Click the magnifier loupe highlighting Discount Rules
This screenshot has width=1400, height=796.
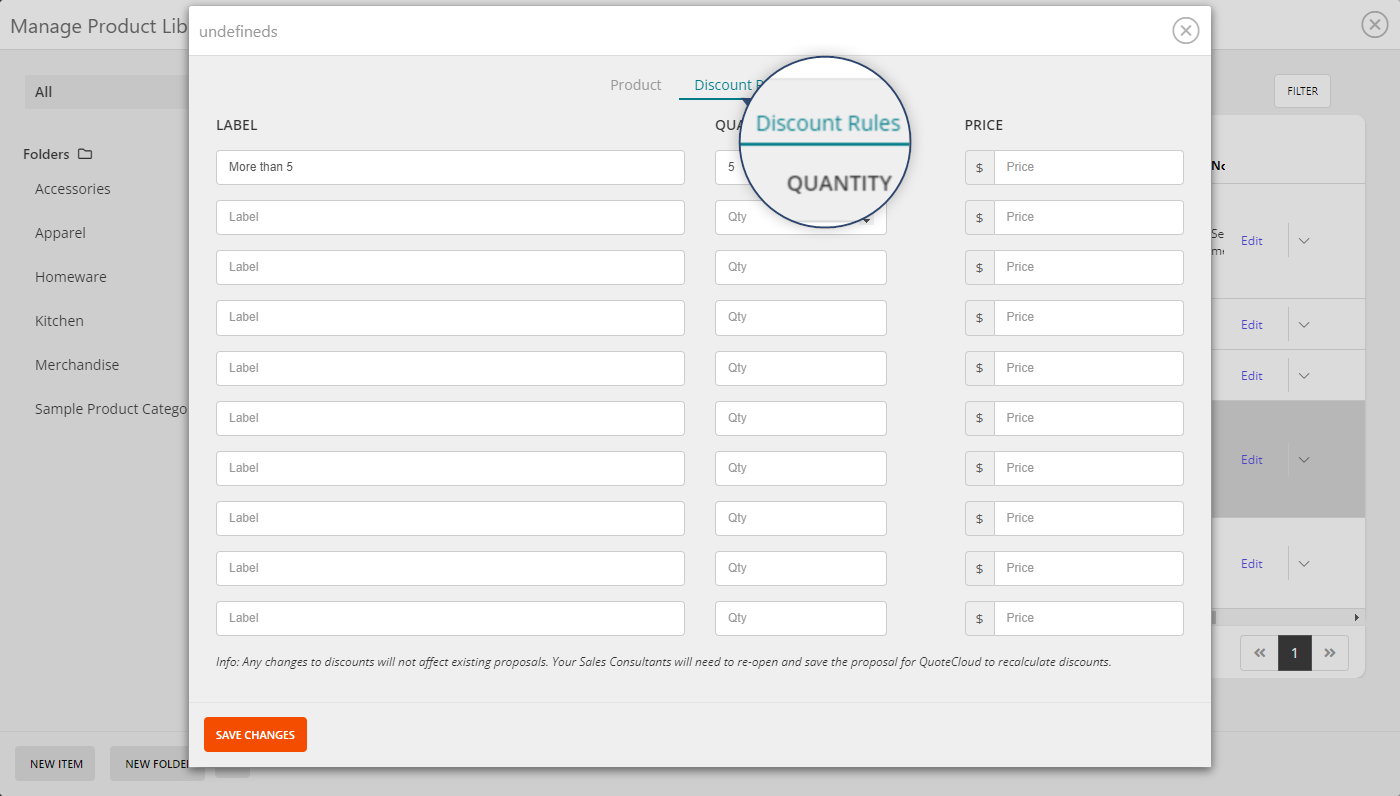point(825,143)
